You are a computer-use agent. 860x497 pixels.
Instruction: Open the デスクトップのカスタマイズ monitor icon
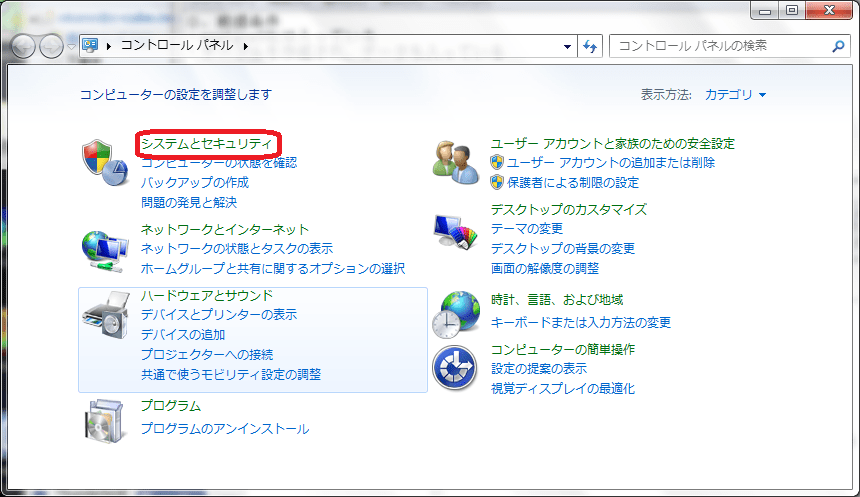[455, 231]
